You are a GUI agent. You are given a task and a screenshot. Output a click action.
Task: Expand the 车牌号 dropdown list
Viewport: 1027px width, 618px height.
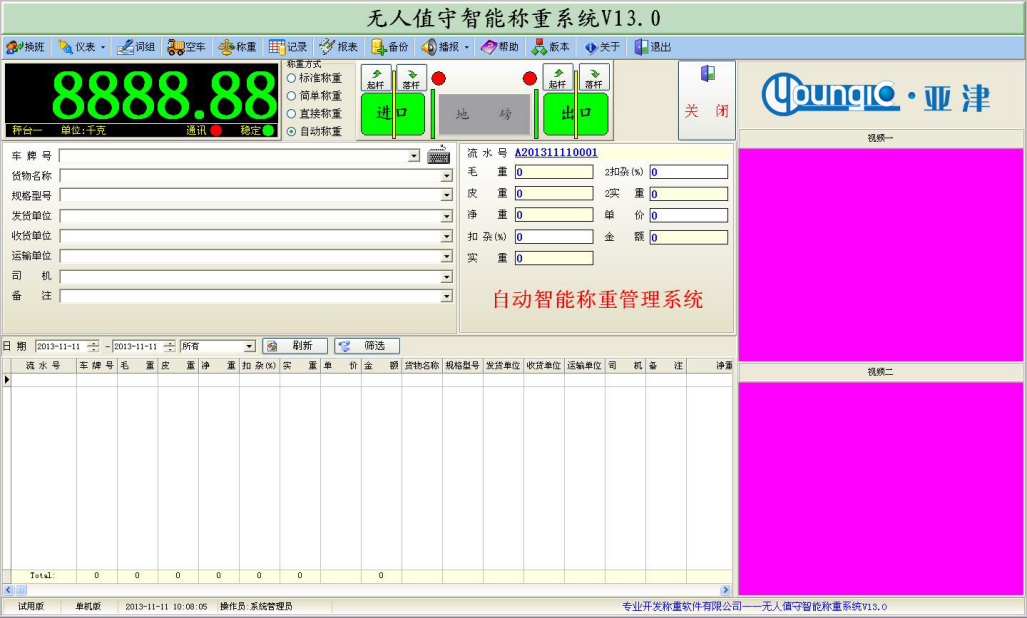tap(413, 156)
